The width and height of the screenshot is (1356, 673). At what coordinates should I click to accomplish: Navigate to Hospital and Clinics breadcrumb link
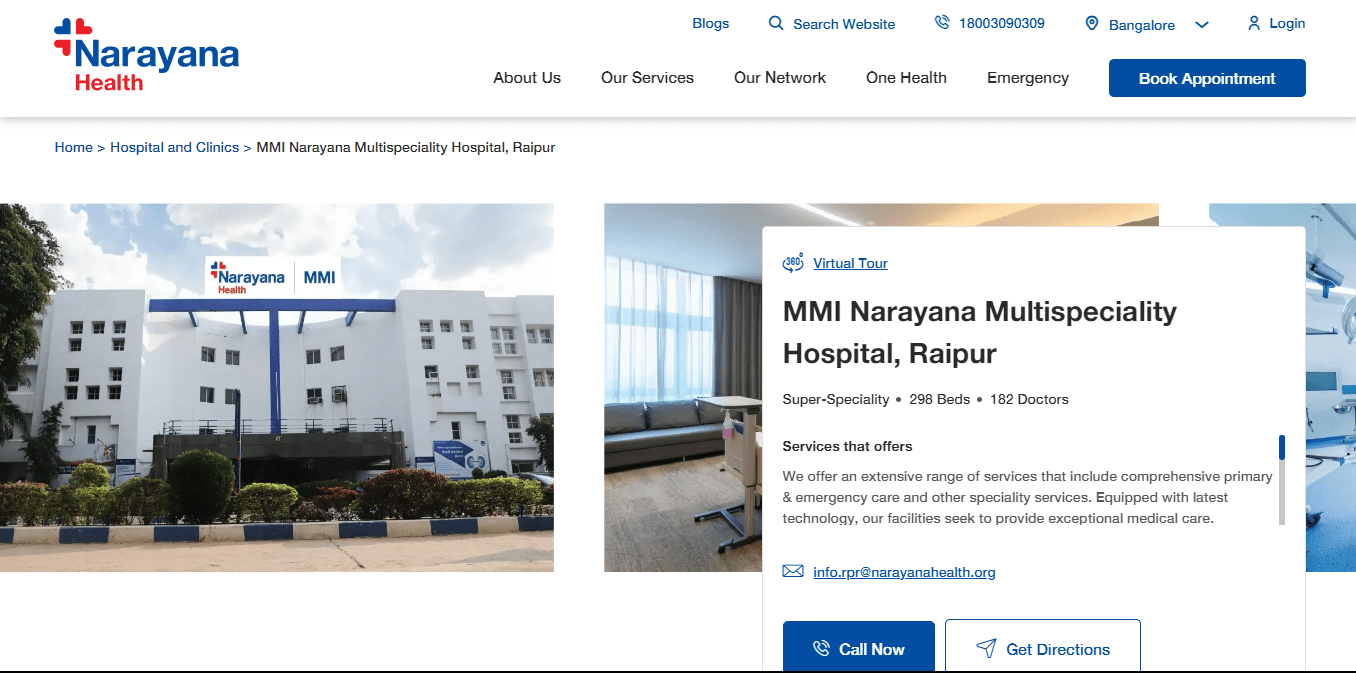(174, 146)
